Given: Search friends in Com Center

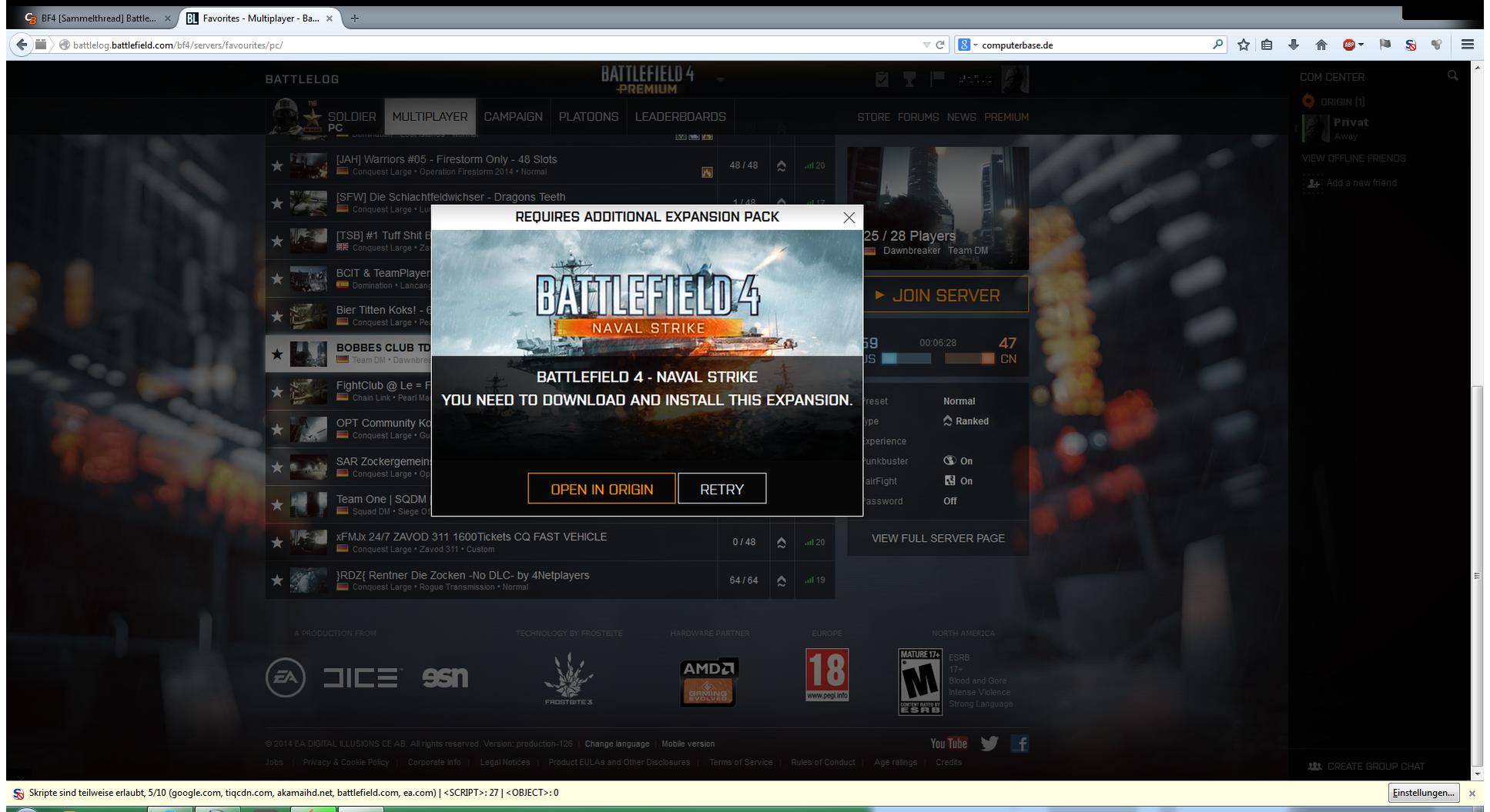Looking at the screenshot, I should (1452, 75).
